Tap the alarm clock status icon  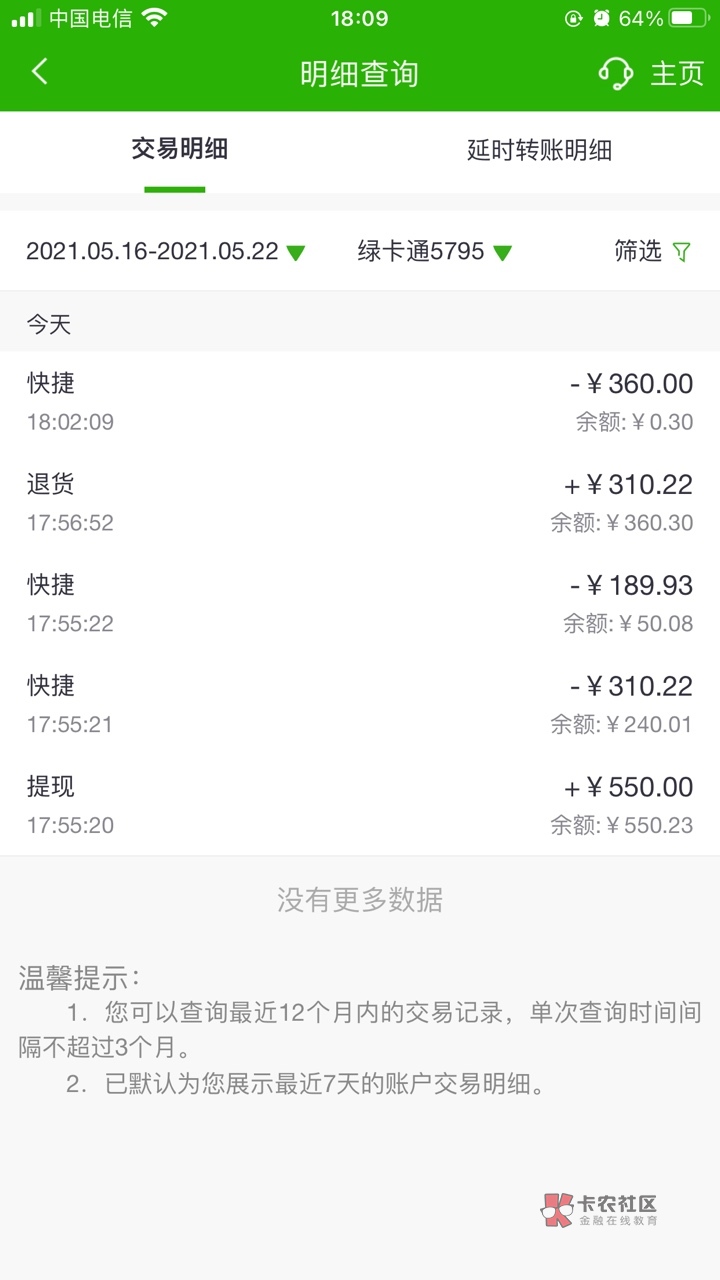click(x=601, y=18)
